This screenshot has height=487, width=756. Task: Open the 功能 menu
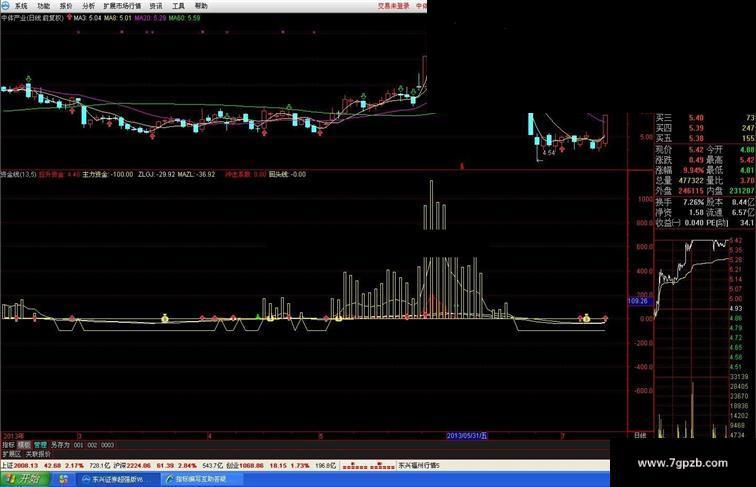pyautogui.click(x=43, y=6)
